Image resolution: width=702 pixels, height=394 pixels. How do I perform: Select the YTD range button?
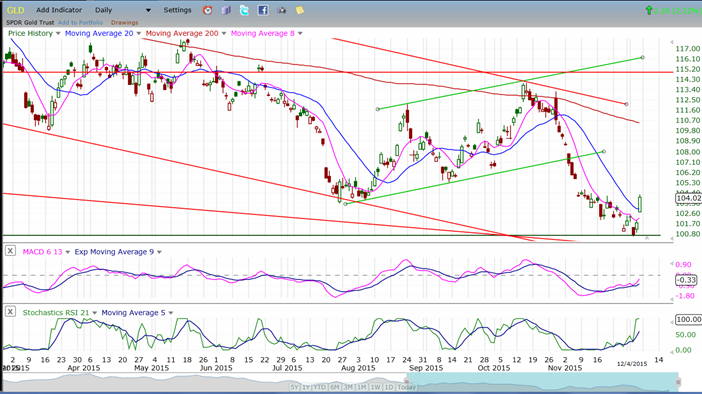tap(319, 387)
